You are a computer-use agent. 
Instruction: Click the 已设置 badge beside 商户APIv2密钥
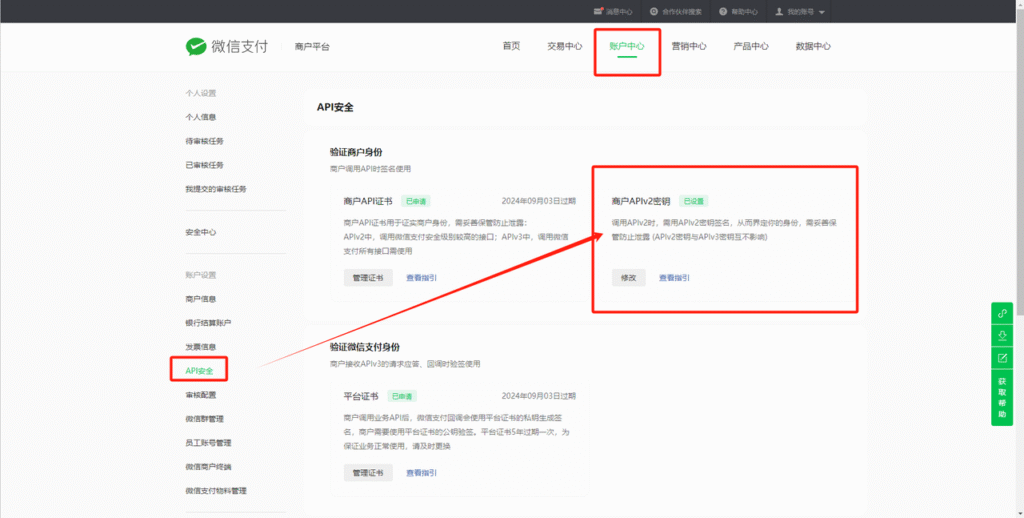pyautogui.click(x=694, y=201)
